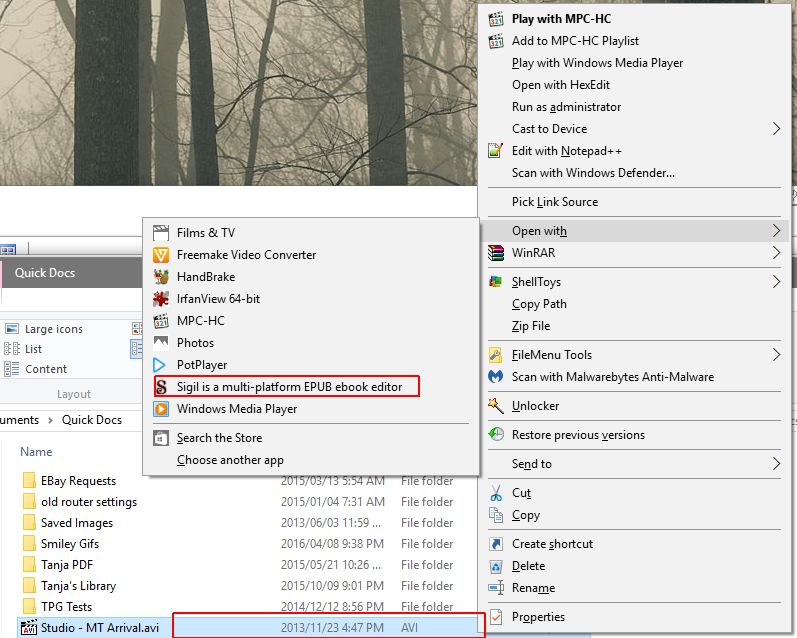This screenshot has width=797, height=638.
Task: Click the PotPlayer play icon
Action: pyautogui.click(x=160, y=364)
